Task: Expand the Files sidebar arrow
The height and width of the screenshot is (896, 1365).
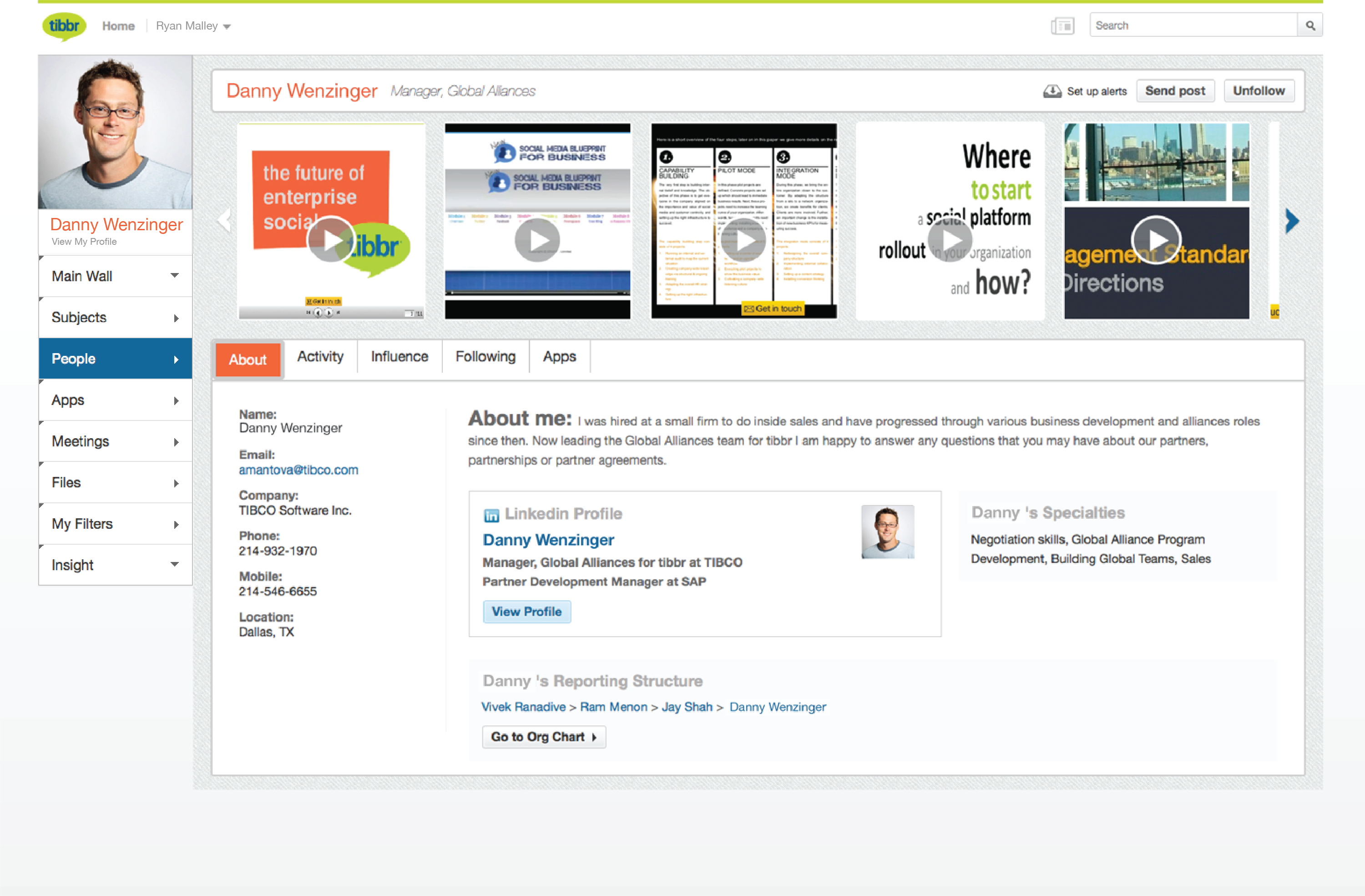Action: coord(176,483)
